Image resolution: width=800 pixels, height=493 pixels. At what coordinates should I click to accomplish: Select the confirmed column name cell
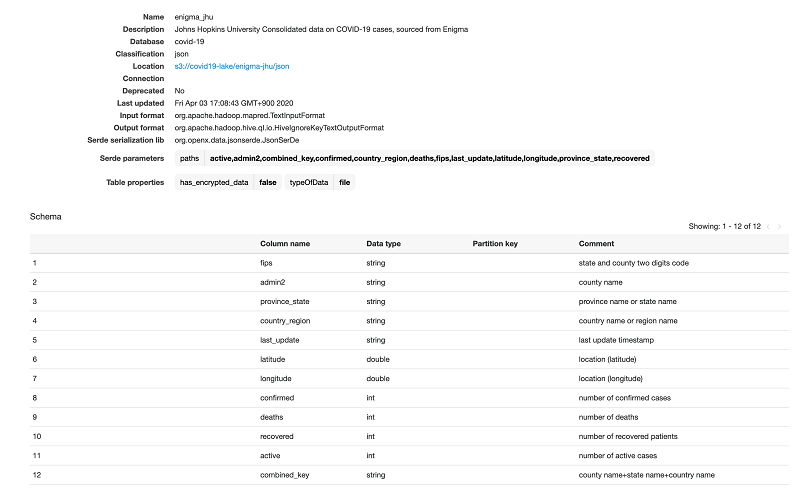[277, 398]
